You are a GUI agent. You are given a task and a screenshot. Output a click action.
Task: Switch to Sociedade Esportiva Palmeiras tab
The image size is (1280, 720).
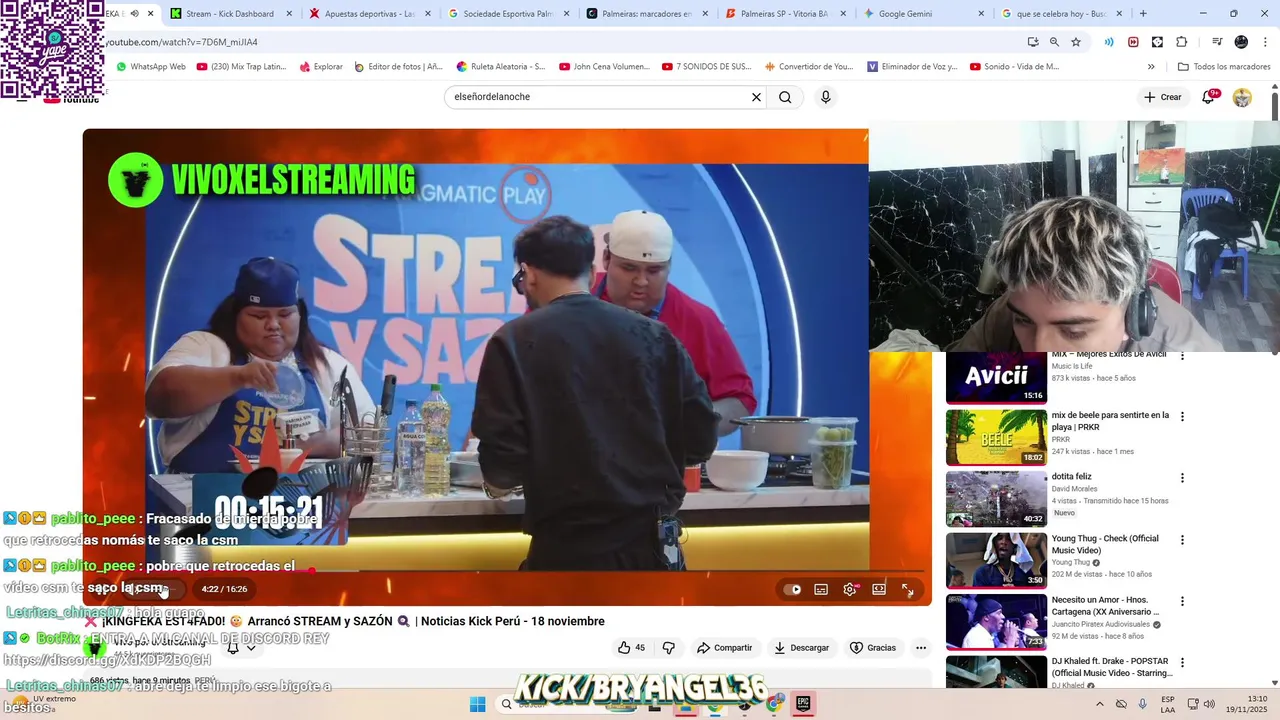[x=508, y=14]
